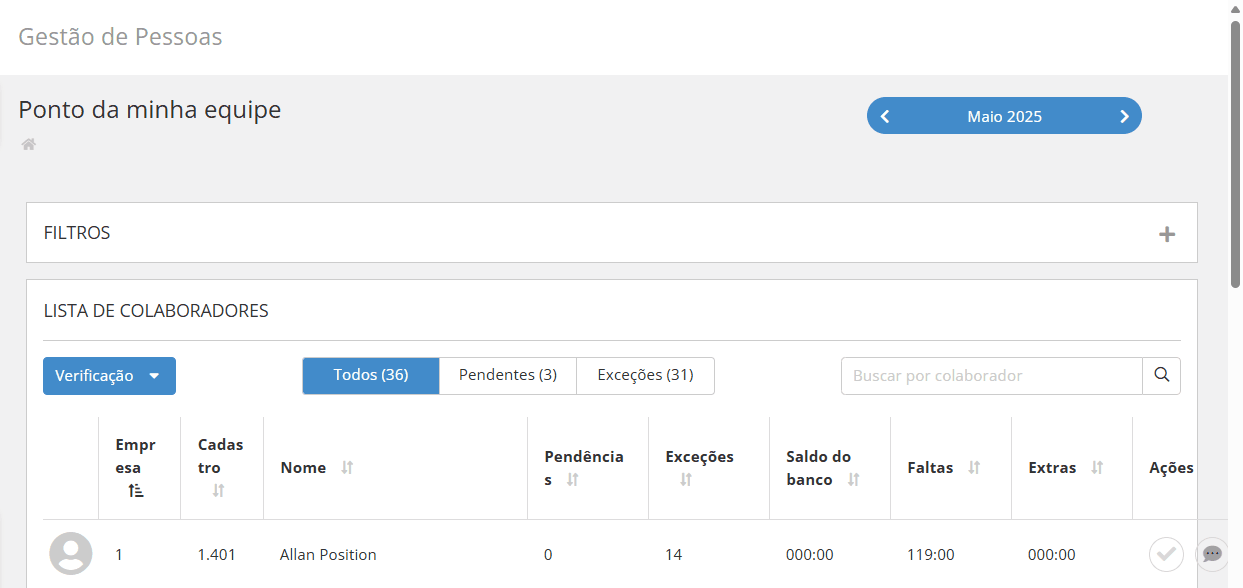Click the home breadcrumb icon
This screenshot has width=1243, height=588.
click(x=29, y=144)
